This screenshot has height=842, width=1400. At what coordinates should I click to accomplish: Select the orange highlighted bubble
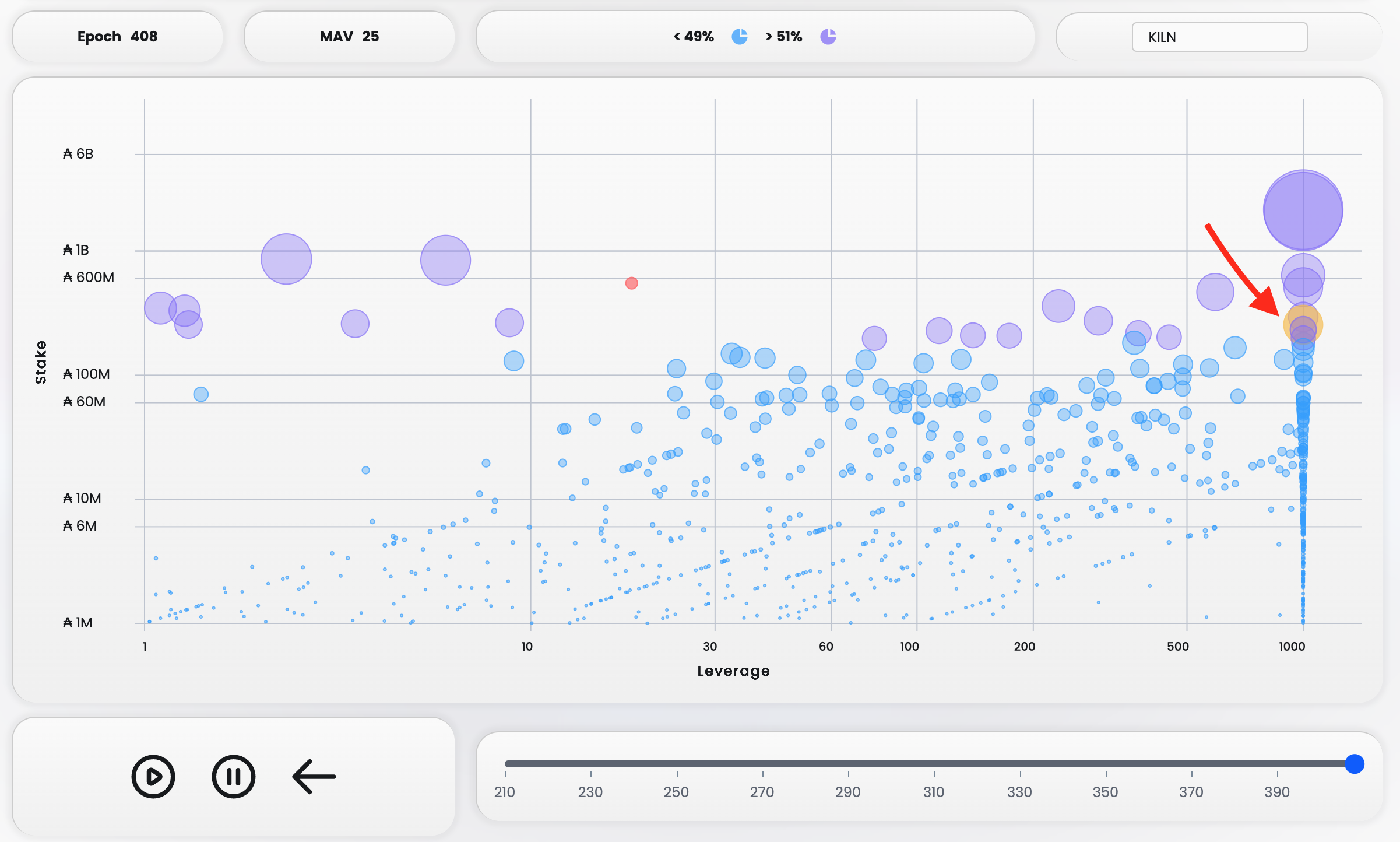point(1303,324)
